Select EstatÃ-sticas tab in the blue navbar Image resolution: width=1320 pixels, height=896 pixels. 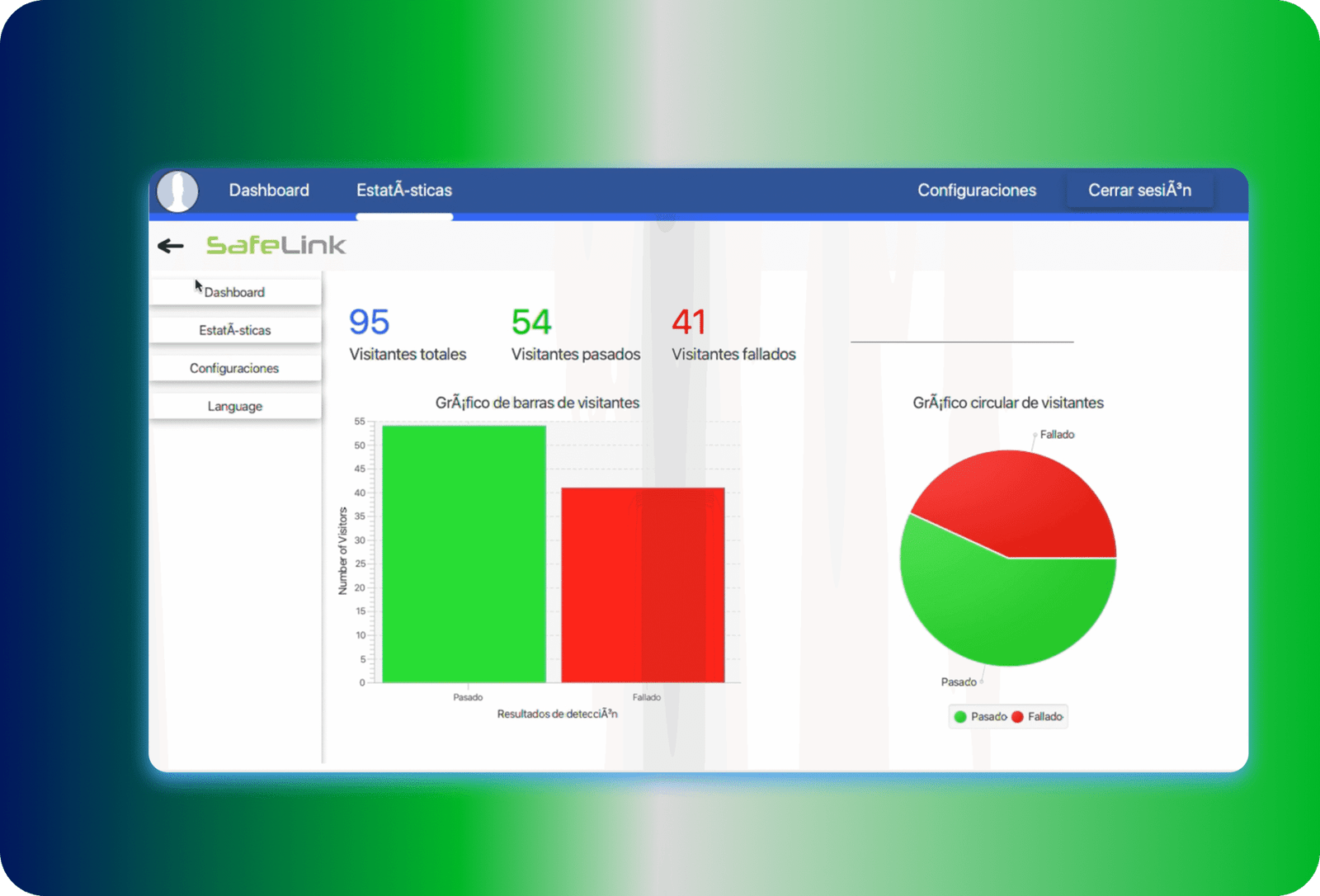(x=404, y=191)
